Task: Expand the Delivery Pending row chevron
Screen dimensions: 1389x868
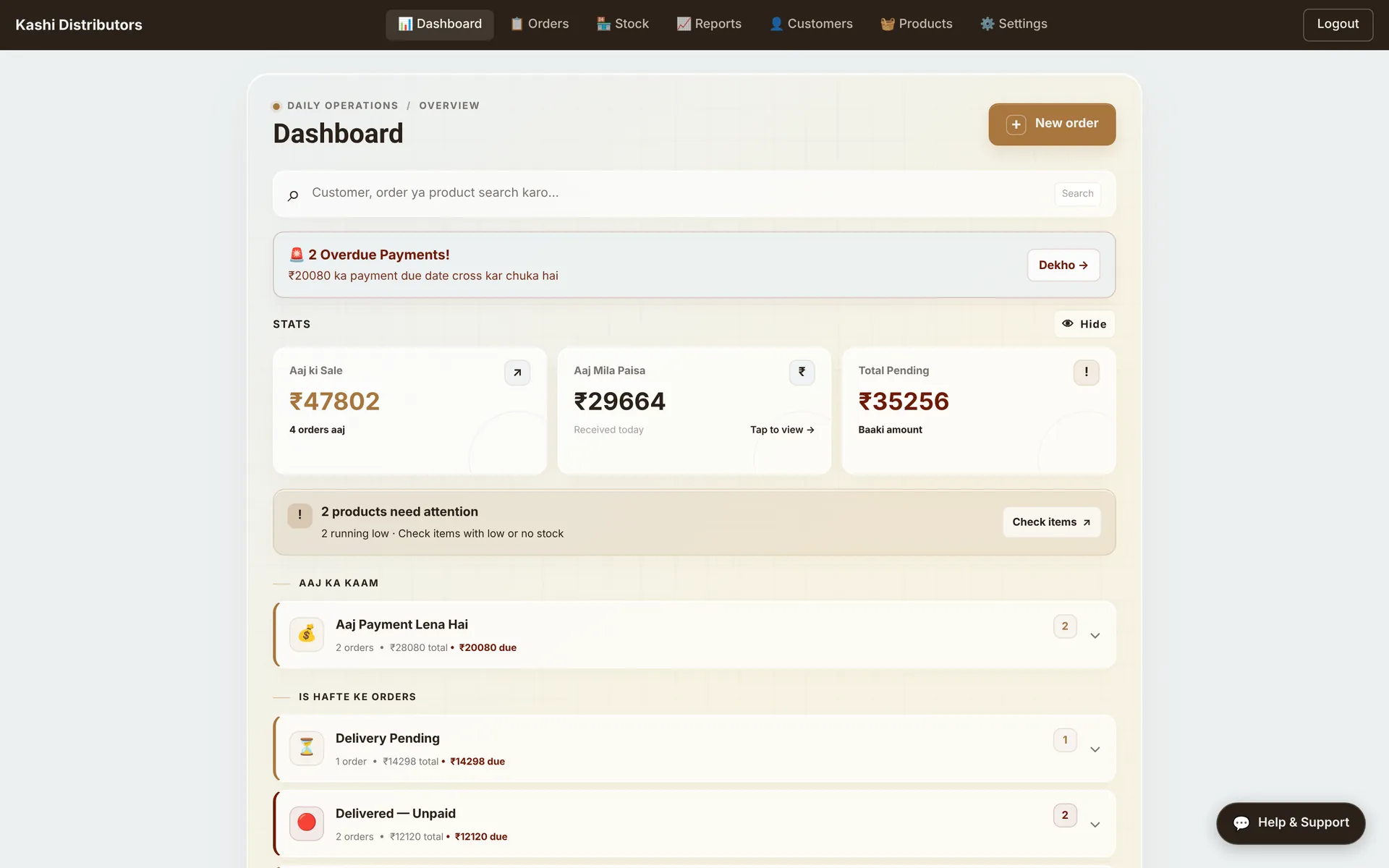Action: (x=1095, y=749)
